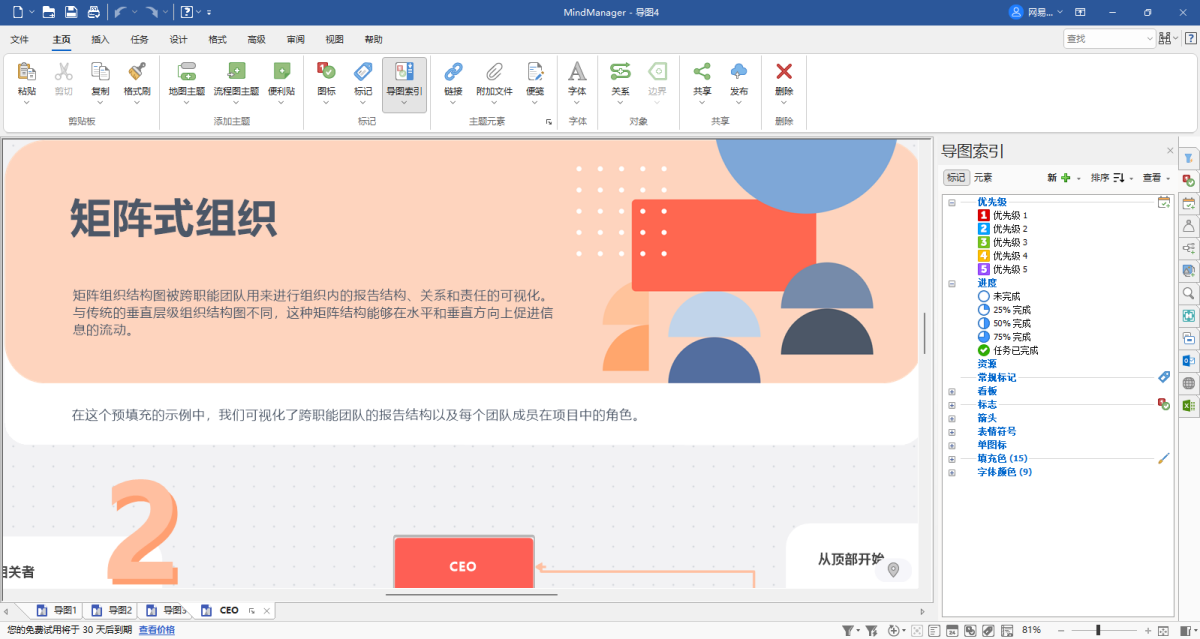1200x639 pixels.
Task: Select the CEO topic box on canvas
Action: click(463, 564)
